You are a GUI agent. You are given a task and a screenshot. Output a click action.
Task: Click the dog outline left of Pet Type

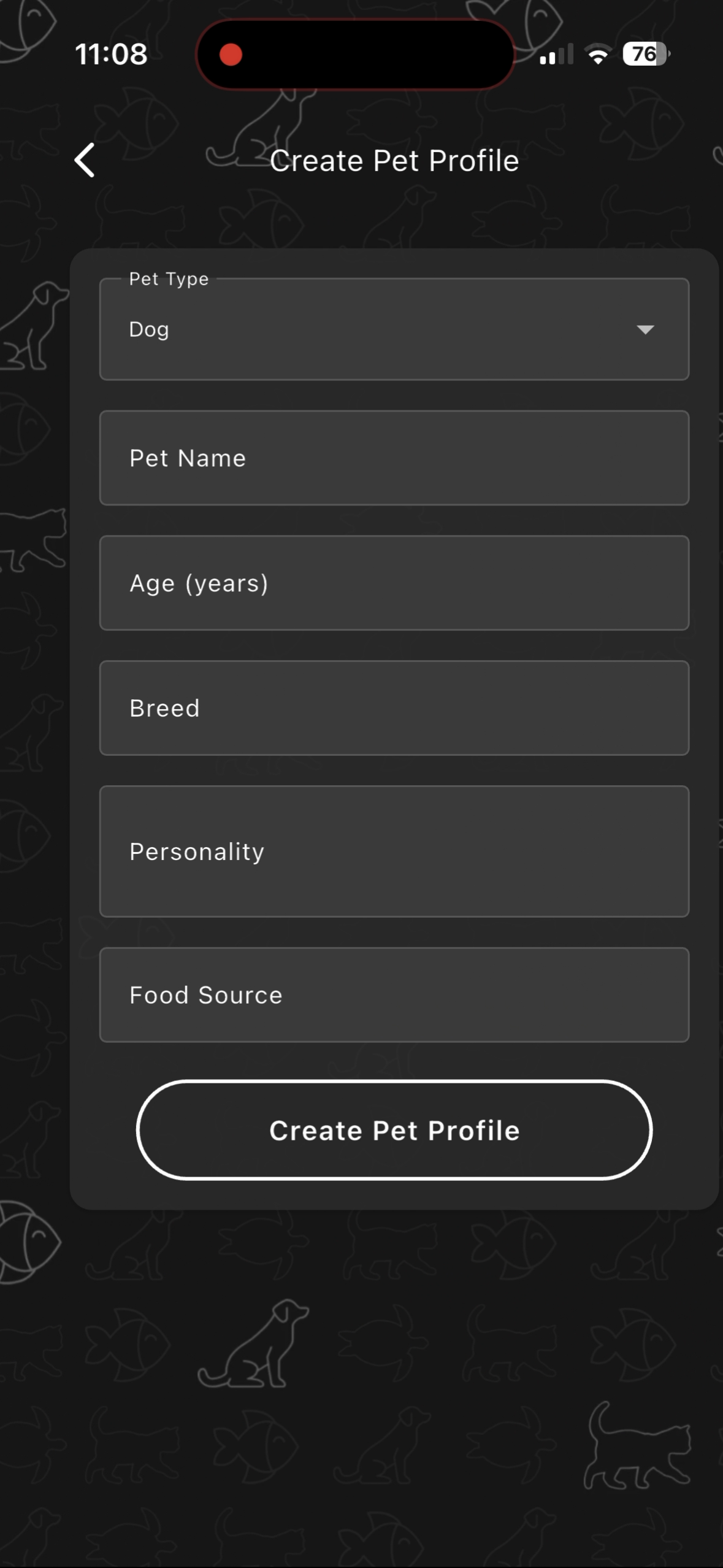(36, 325)
